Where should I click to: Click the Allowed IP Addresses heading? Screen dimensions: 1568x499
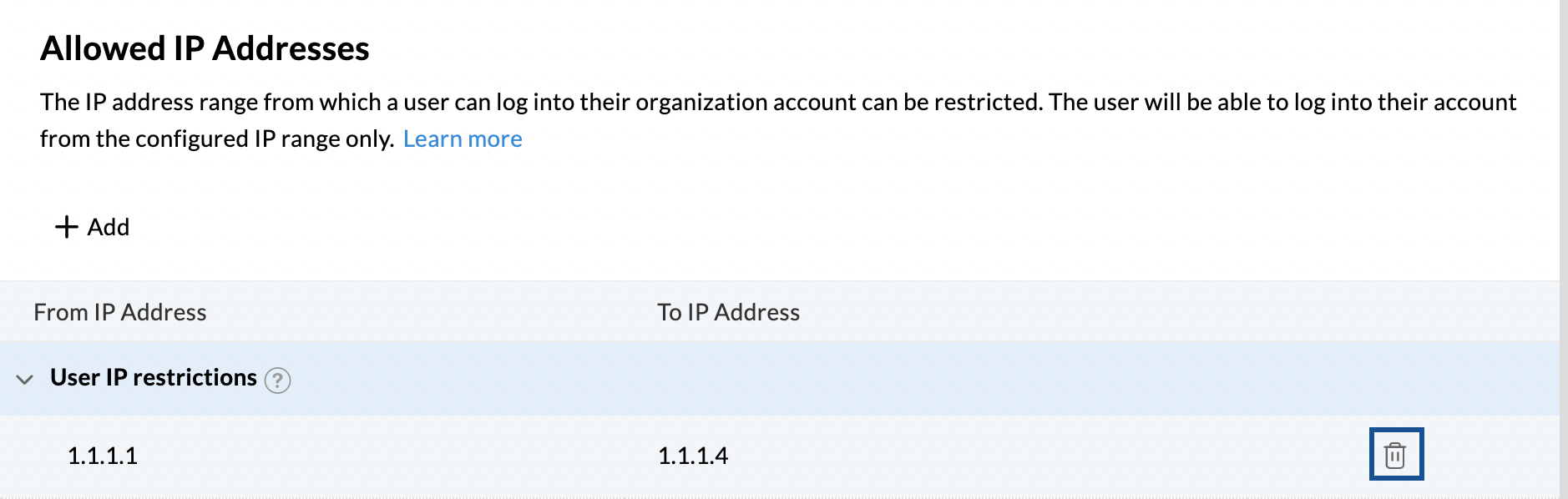click(206, 48)
